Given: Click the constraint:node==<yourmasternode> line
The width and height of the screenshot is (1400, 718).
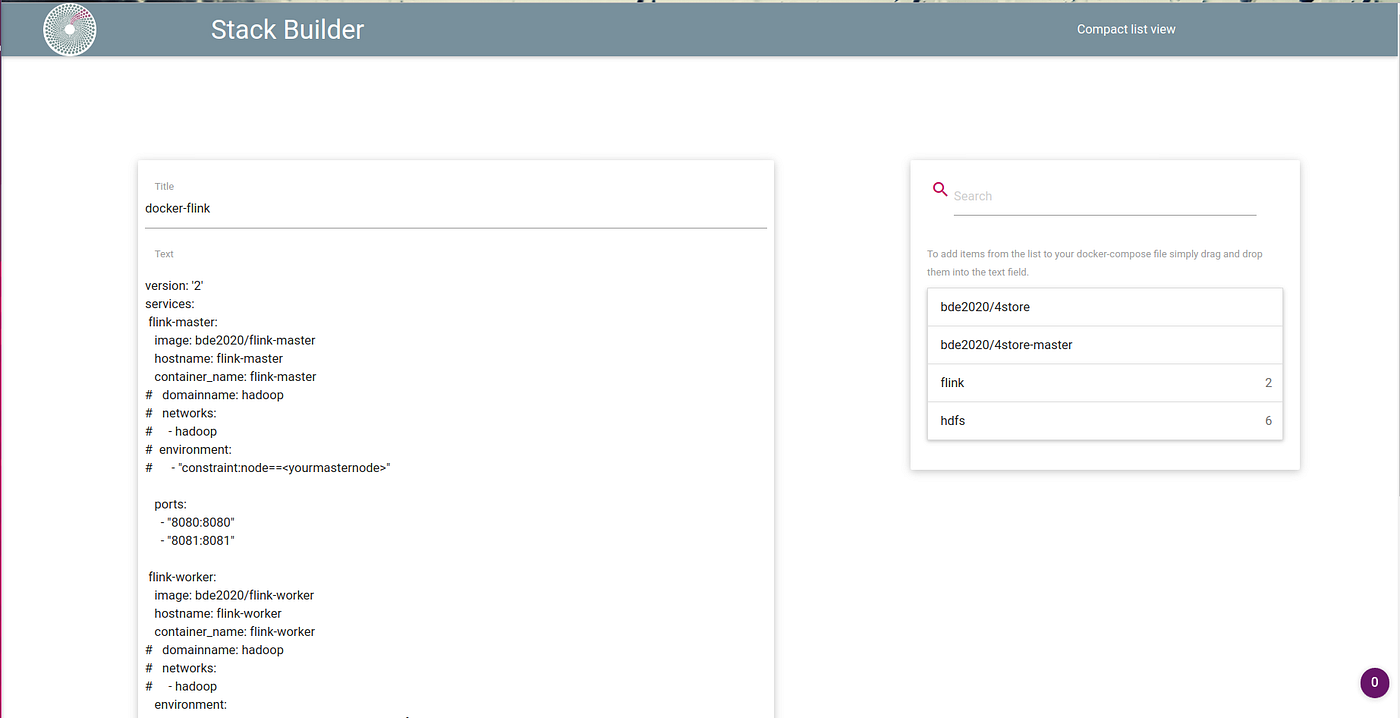Looking at the screenshot, I should [268, 467].
